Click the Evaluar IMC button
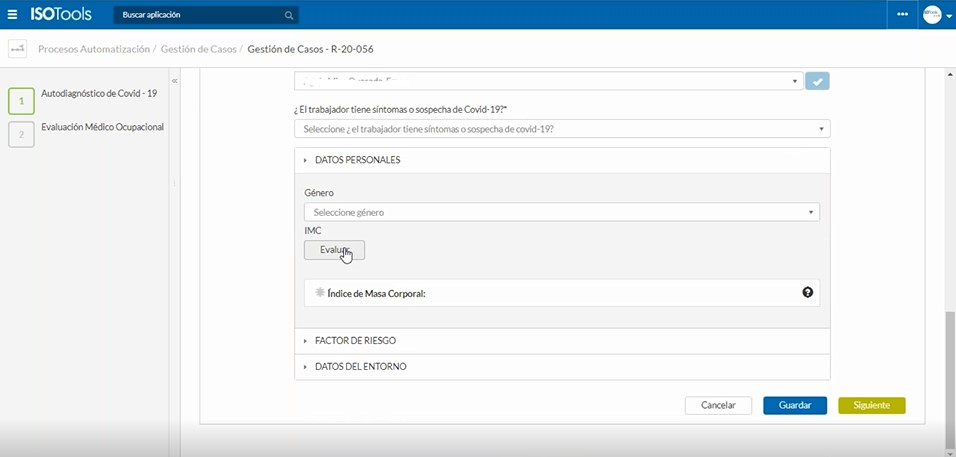 (x=334, y=250)
